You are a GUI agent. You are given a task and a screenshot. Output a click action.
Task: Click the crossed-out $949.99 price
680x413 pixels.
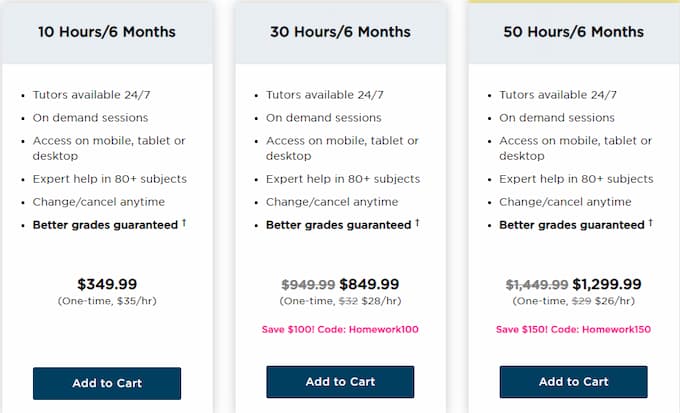point(308,285)
